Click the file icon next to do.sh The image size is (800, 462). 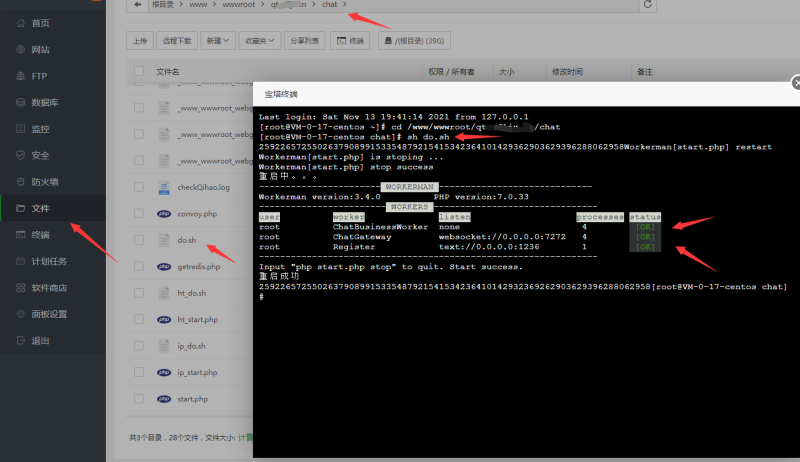165,241
